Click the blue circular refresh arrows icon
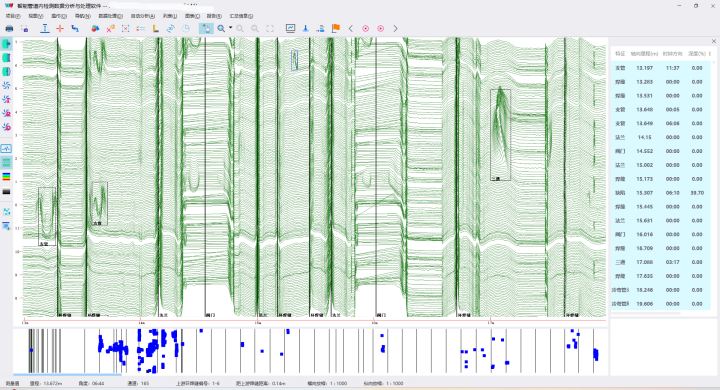This screenshot has height=390, width=720. point(171,28)
